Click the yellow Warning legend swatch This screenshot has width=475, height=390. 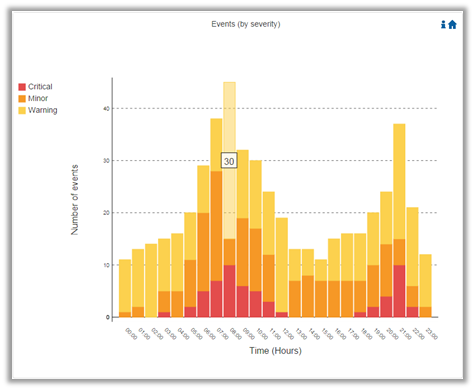22,110
